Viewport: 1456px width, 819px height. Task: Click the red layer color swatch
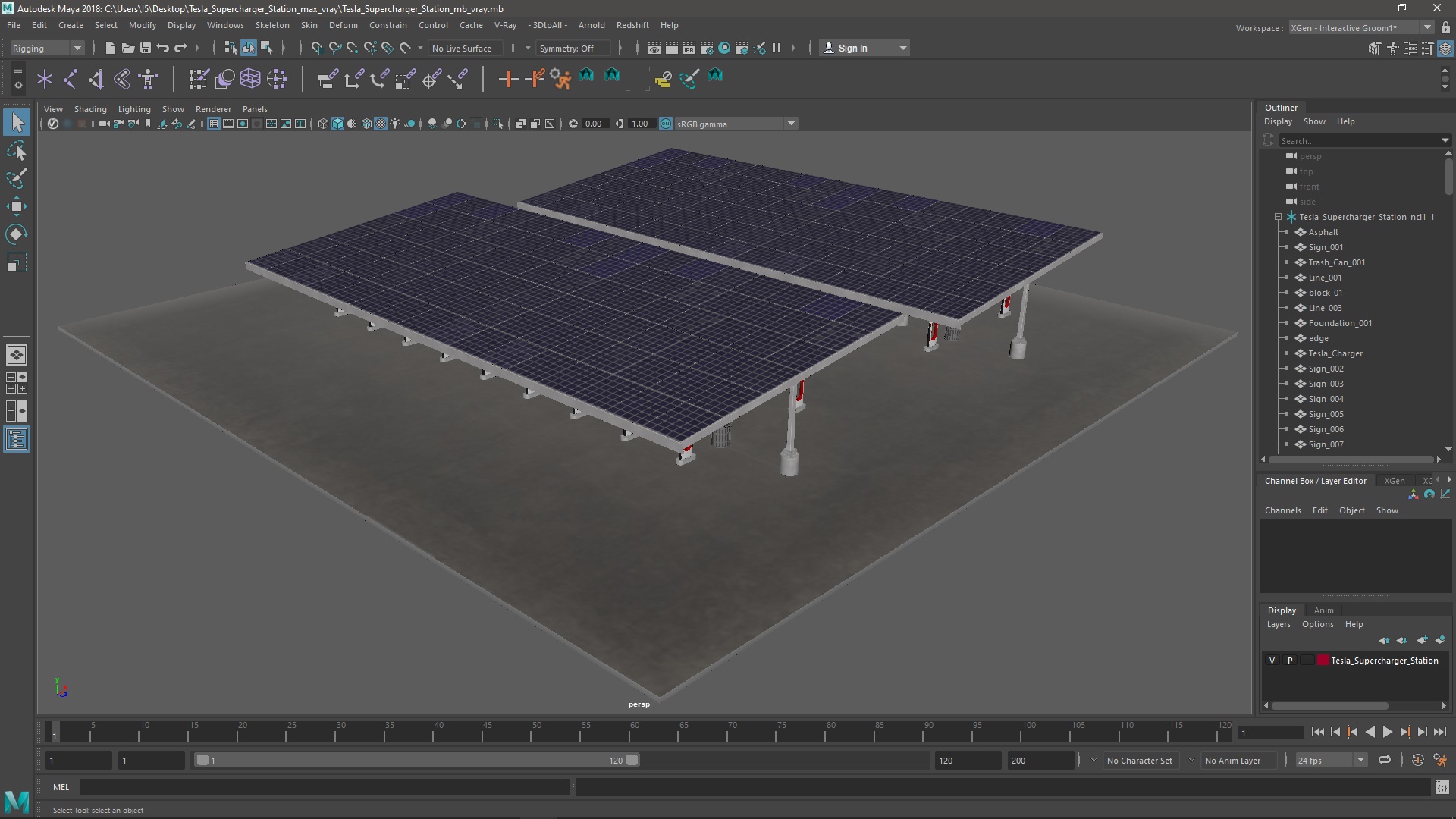(1323, 661)
